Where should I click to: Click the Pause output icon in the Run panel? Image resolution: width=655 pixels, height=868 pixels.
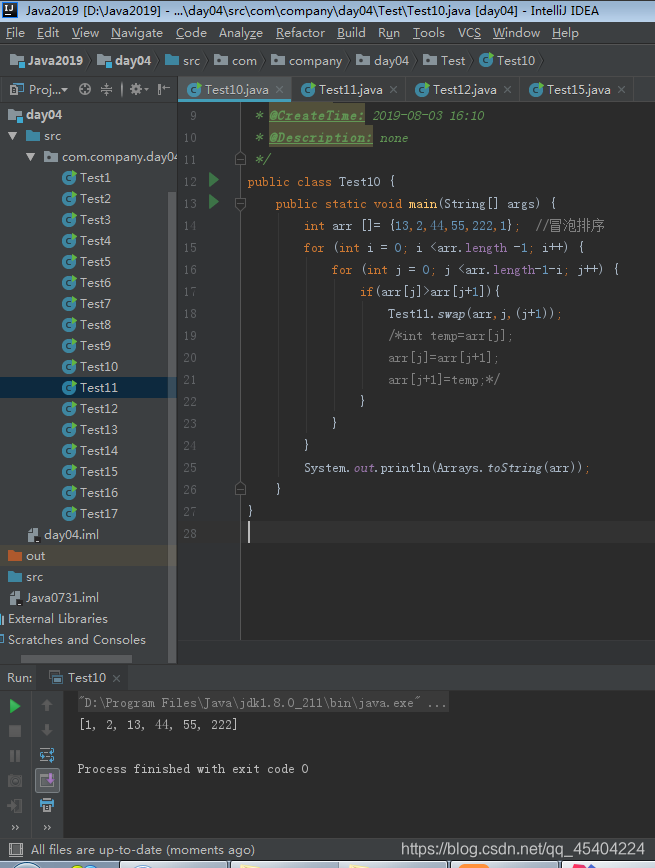point(15,756)
